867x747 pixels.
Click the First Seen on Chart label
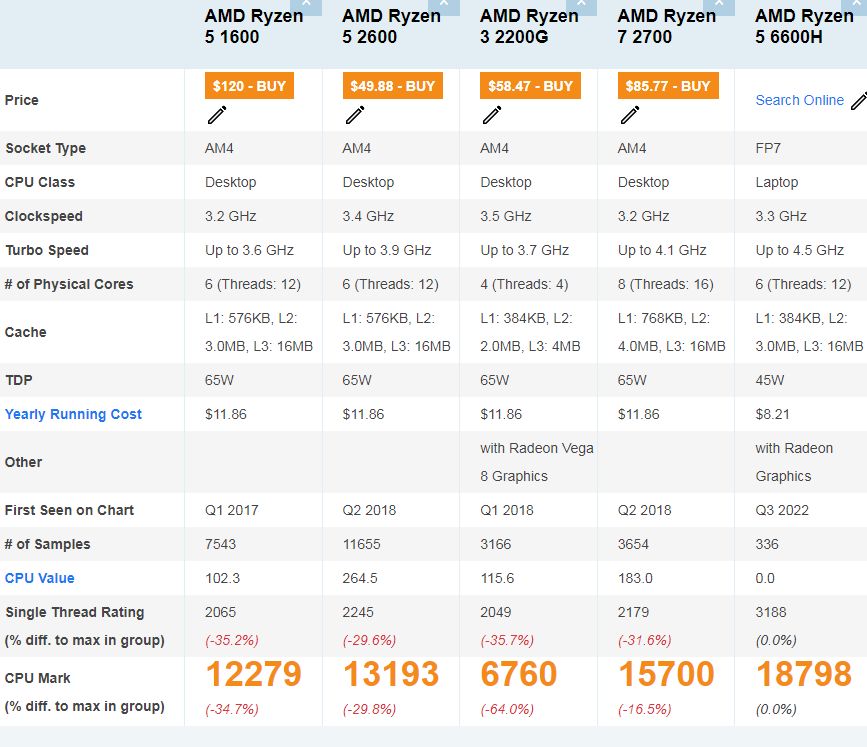click(69, 510)
